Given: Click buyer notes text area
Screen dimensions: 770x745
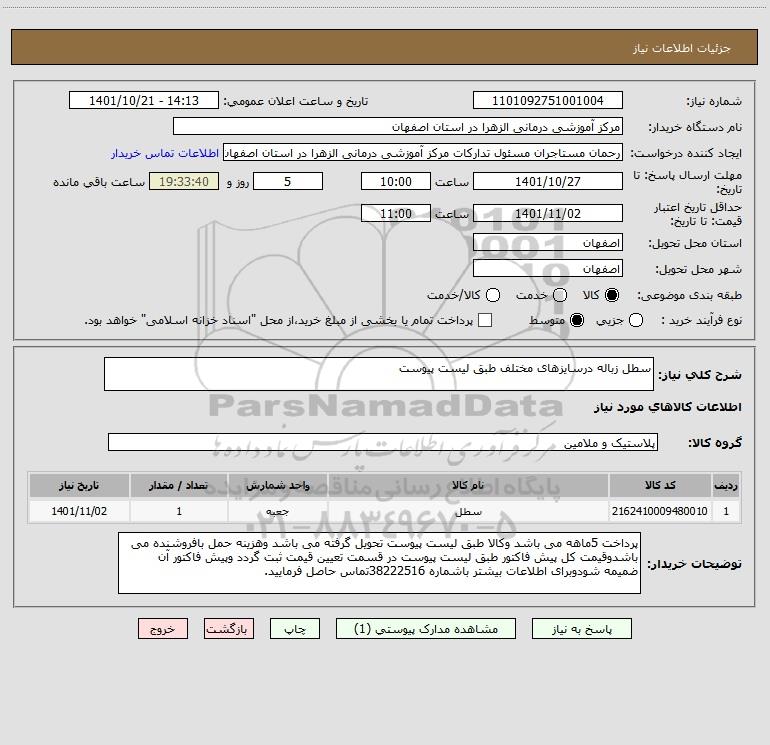Looking at the screenshot, I should click(x=379, y=563).
